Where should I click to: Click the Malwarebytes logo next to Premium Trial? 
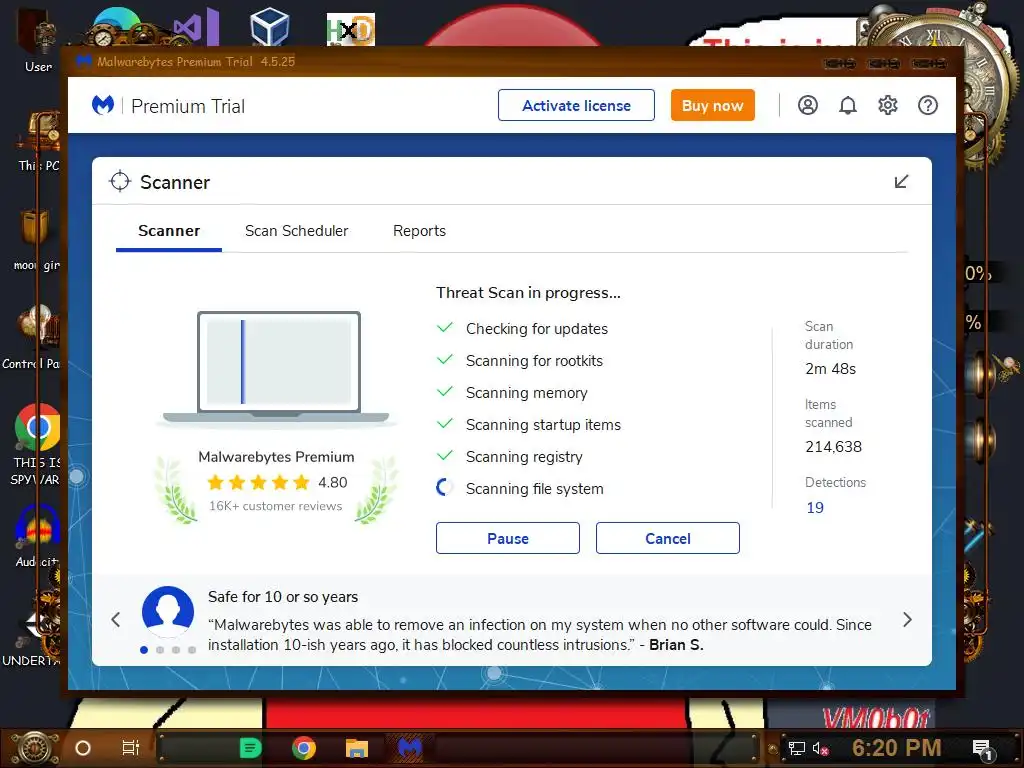point(103,105)
